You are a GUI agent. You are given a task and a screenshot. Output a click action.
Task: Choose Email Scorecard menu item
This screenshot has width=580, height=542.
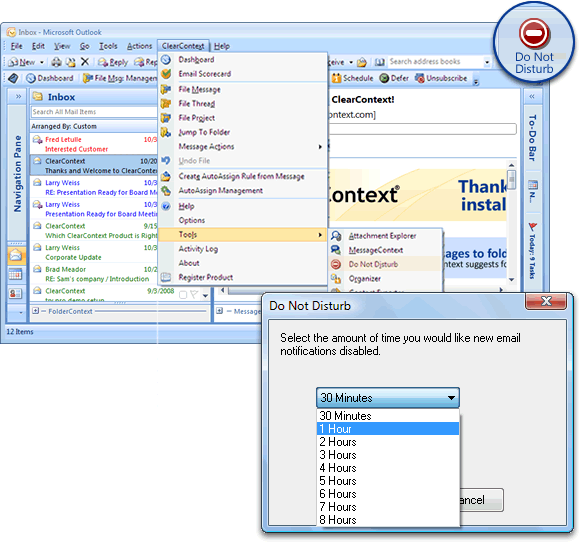click(x=243, y=74)
